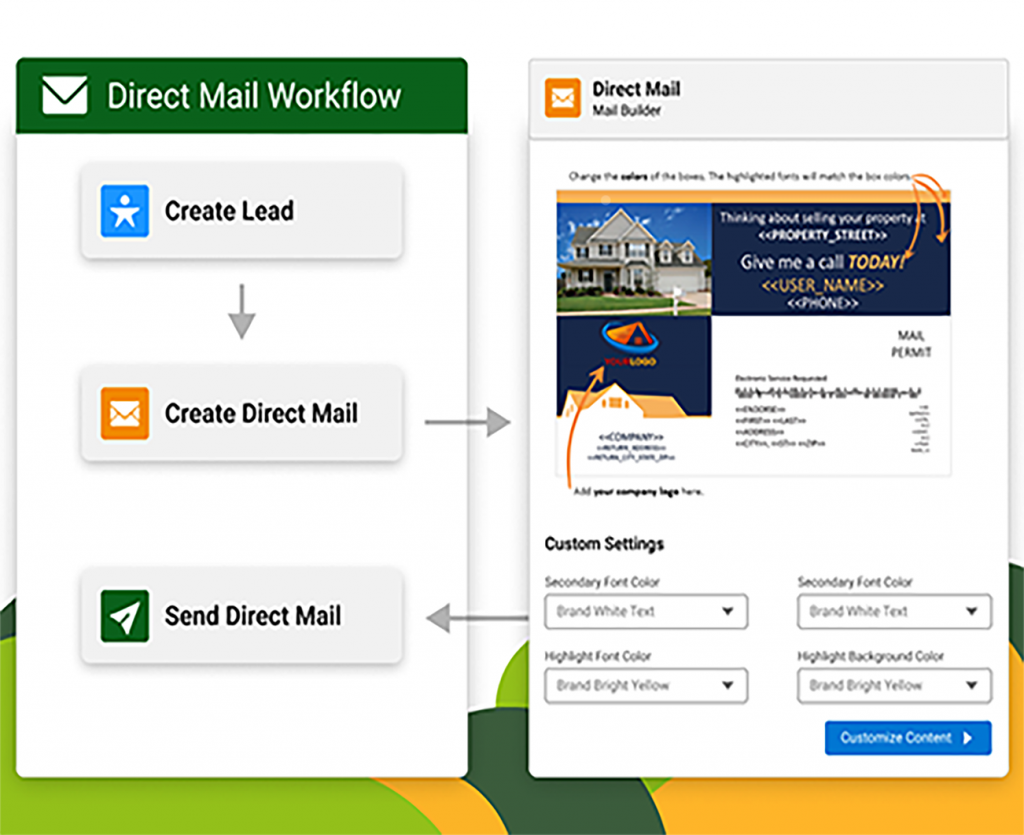Image resolution: width=1024 pixels, height=835 pixels.
Task: Open the second Secondary Font Color dropdown
Action: [893, 612]
